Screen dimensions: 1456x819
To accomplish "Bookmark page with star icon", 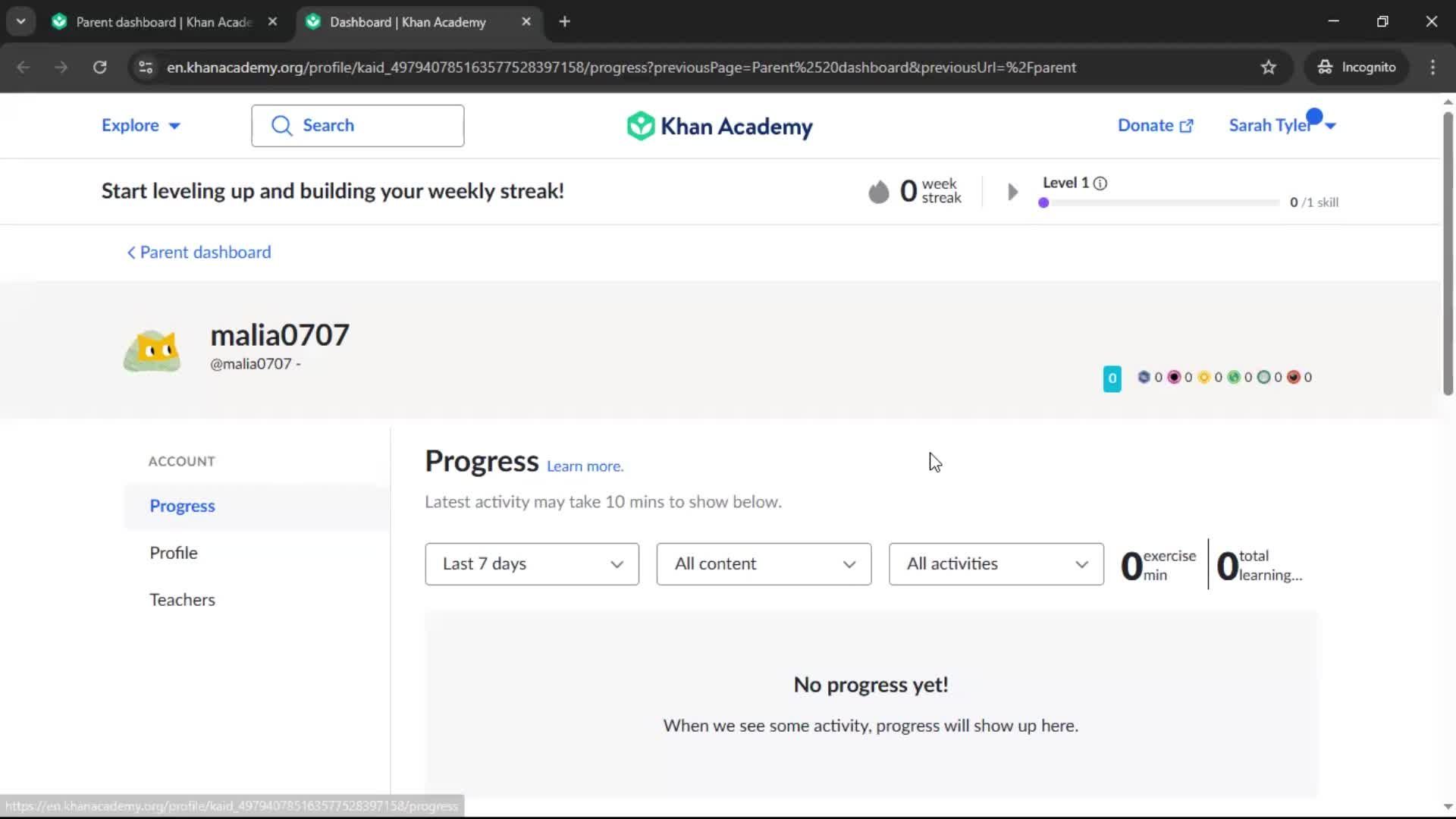I will pos(1269,67).
